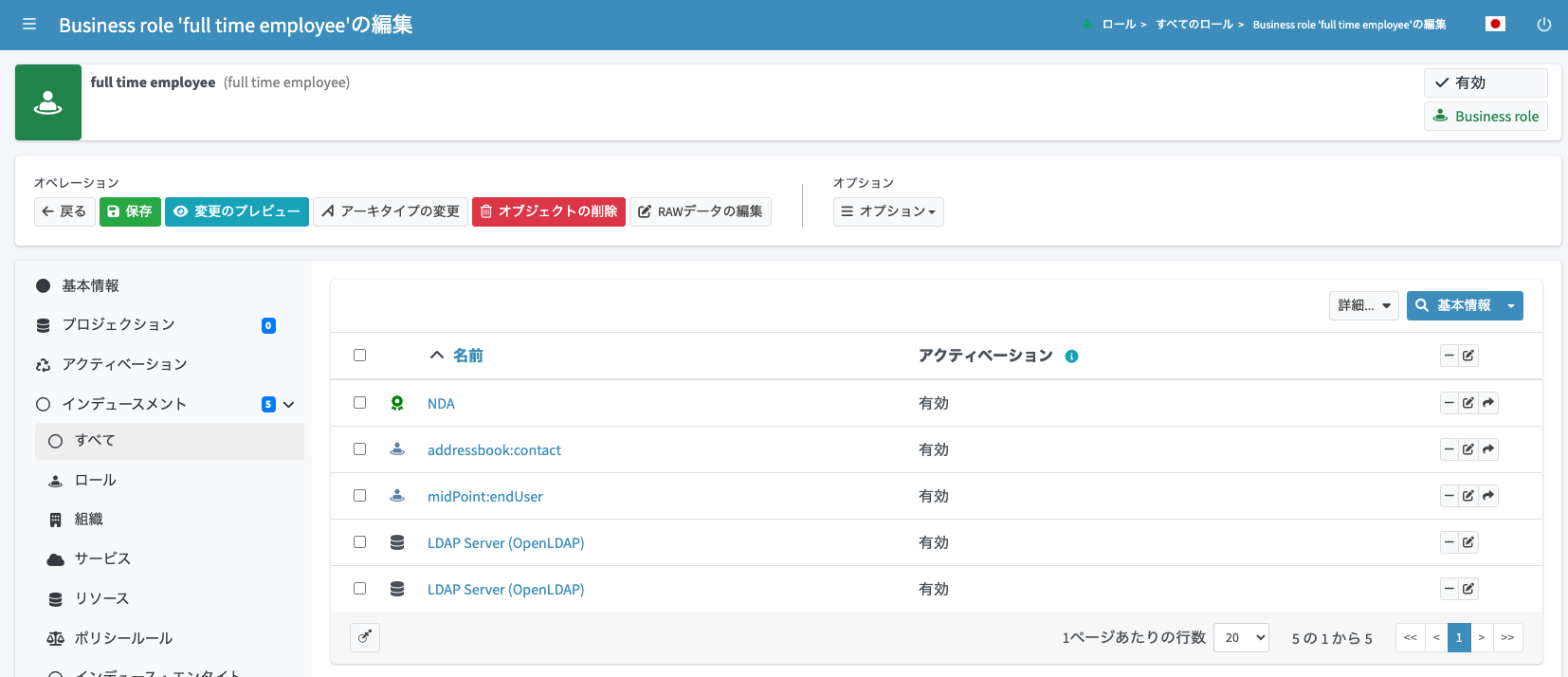Toggle the select-all checkbox in header
This screenshot has width=1568, height=677.
click(x=359, y=355)
